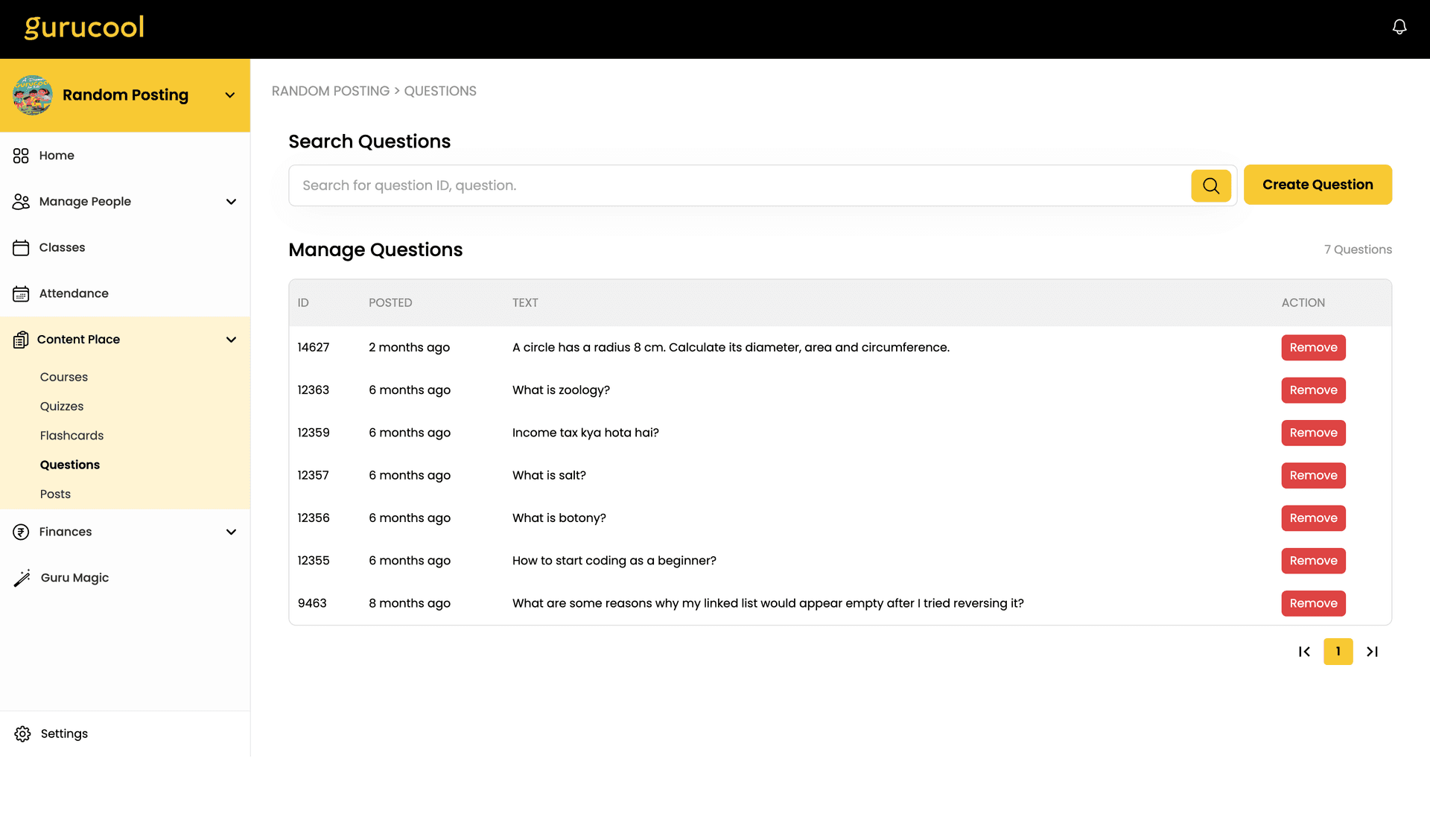Click the '7 Questions' count label
Screen dimensions: 1430x840
click(1358, 249)
